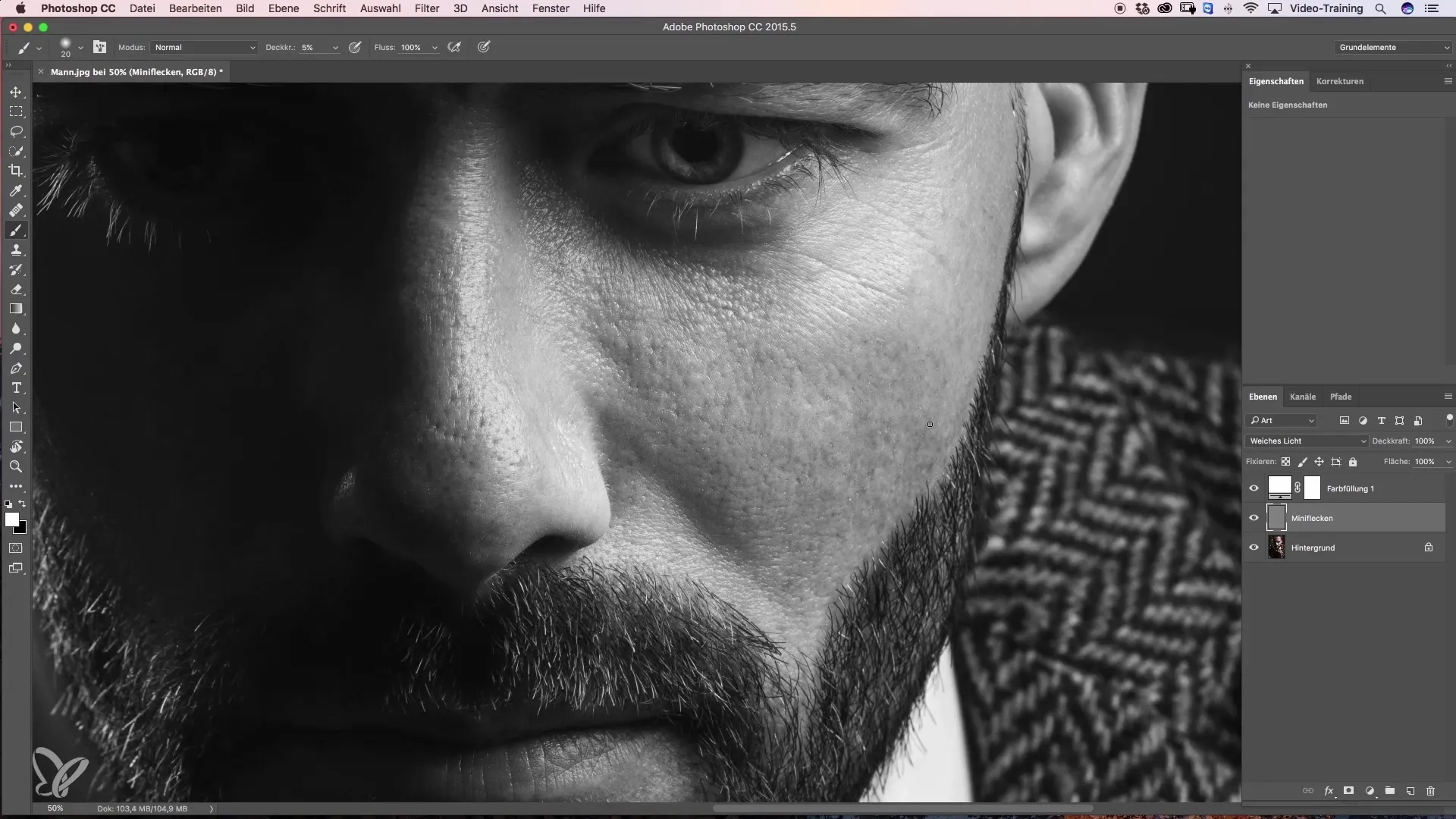This screenshot has height=819, width=1456.
Task: Click the background color swatch
Action: click(23, 529)
